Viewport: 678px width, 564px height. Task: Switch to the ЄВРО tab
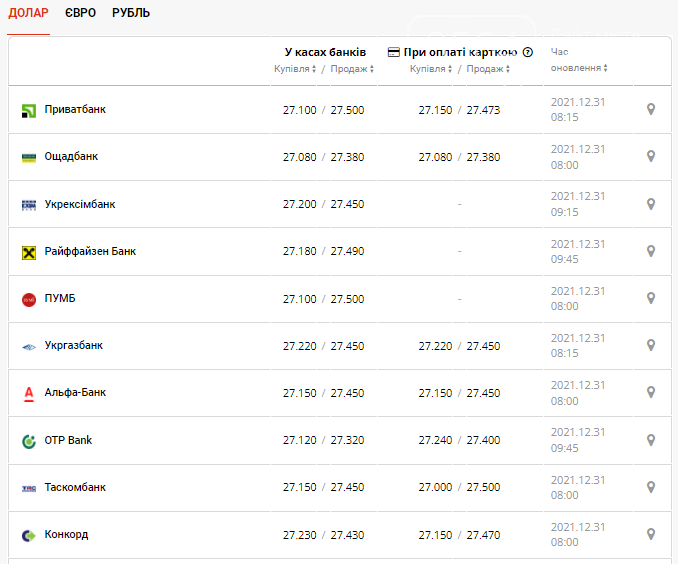click(x=80, y=13)
